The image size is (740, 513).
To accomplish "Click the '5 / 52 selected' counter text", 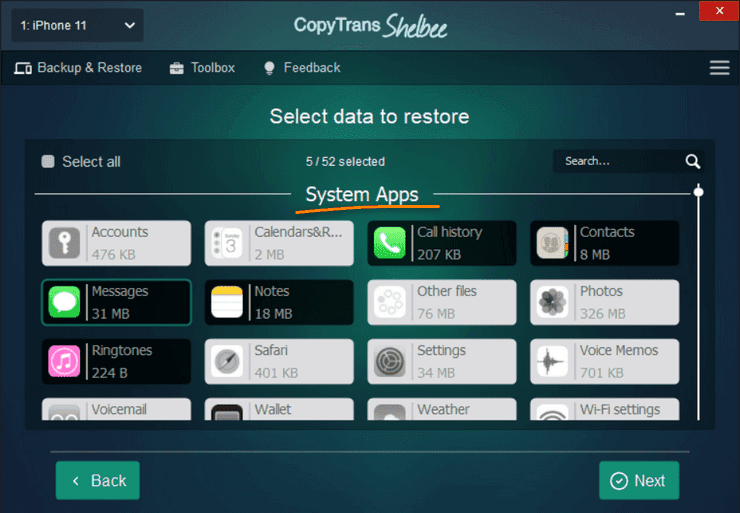I will pos(345,161).
